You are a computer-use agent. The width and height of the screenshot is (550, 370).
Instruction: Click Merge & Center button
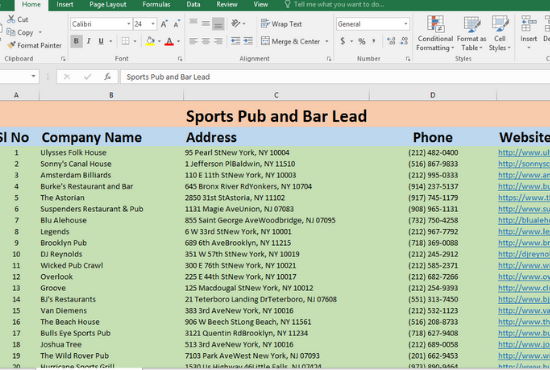(x=290, y=41)
